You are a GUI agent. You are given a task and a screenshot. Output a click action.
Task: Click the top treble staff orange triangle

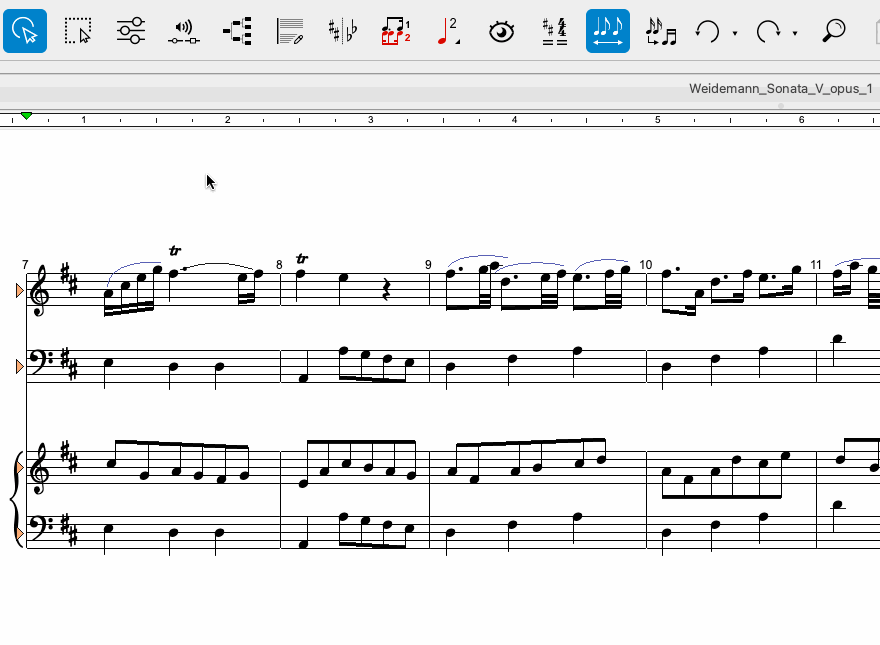[x=20, y=290]
